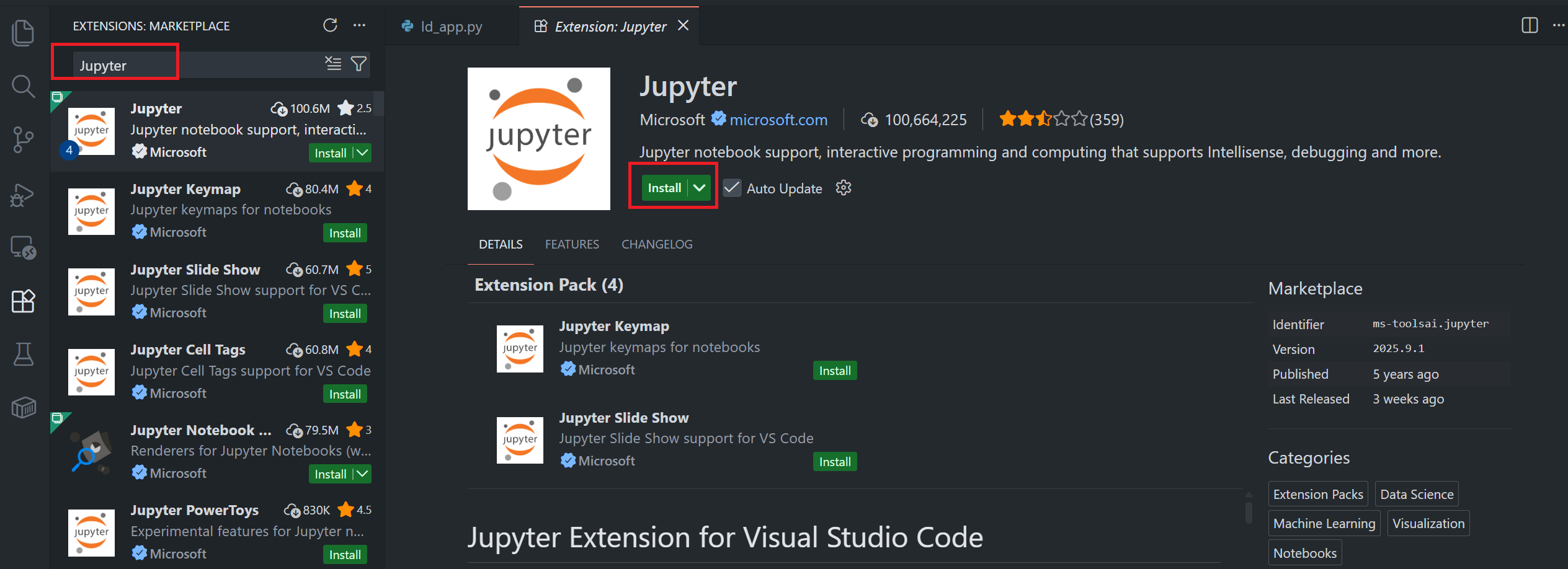
Task: Open the Views and More Actions ellipsis menu
Action: click(x=360, y=25)
